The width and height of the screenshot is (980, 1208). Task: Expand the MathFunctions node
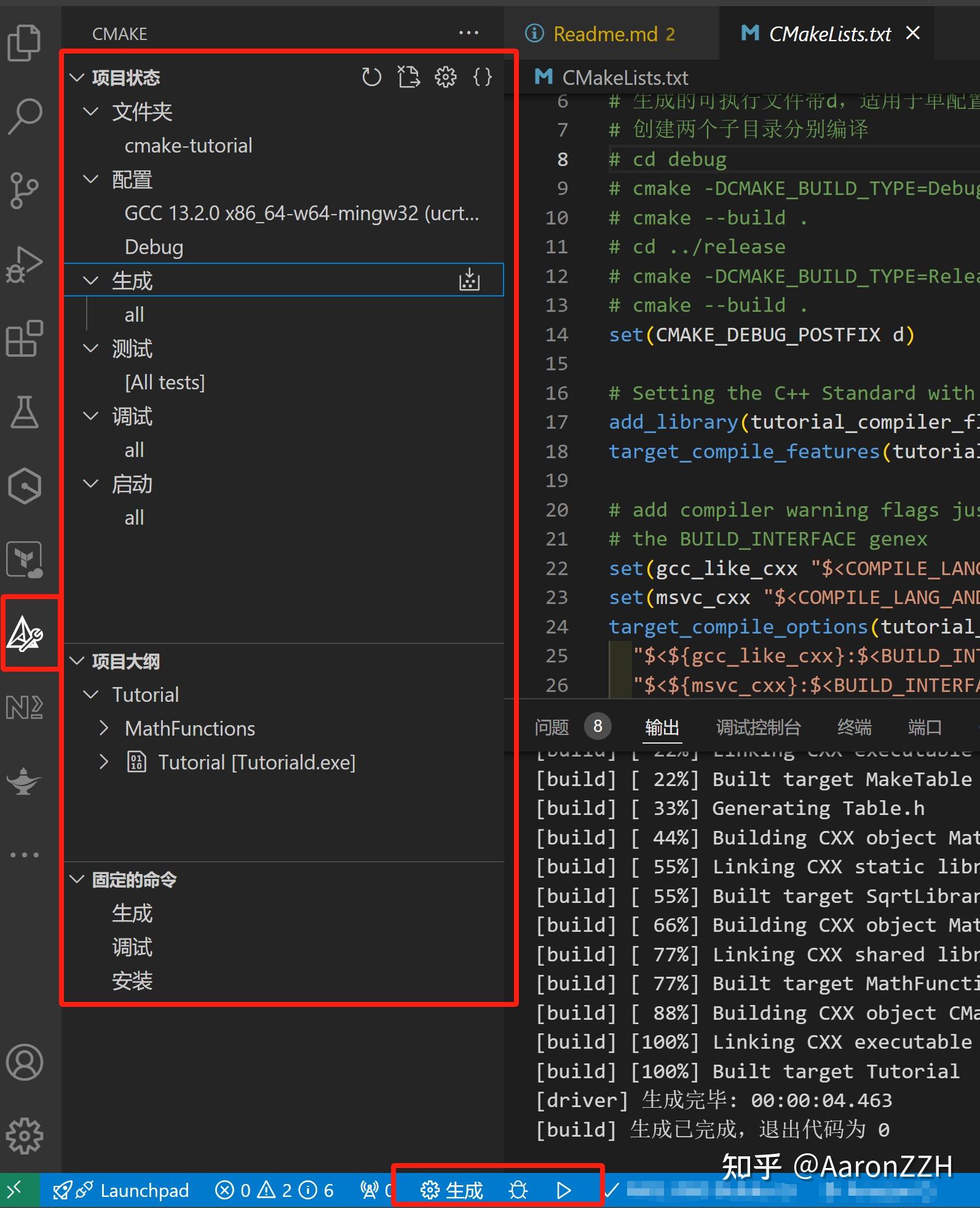tap(104, 728)
